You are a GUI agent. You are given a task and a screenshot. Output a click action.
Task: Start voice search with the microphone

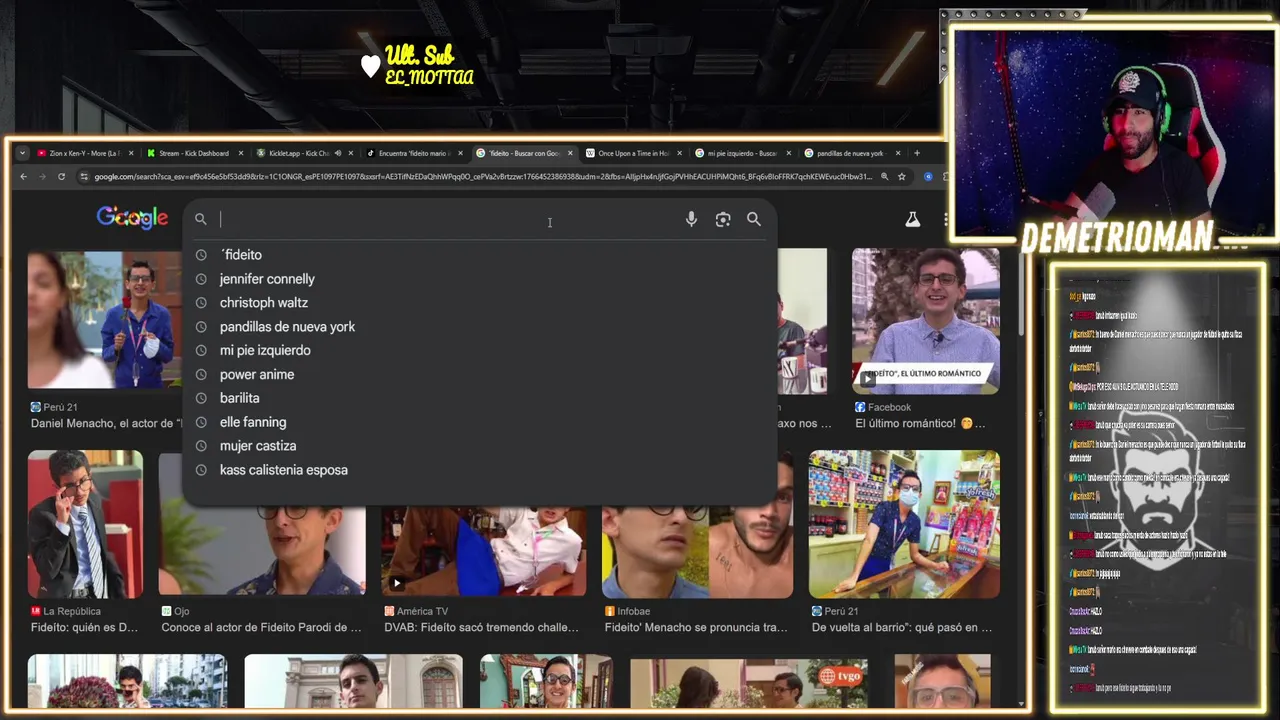tap(691, 219)
